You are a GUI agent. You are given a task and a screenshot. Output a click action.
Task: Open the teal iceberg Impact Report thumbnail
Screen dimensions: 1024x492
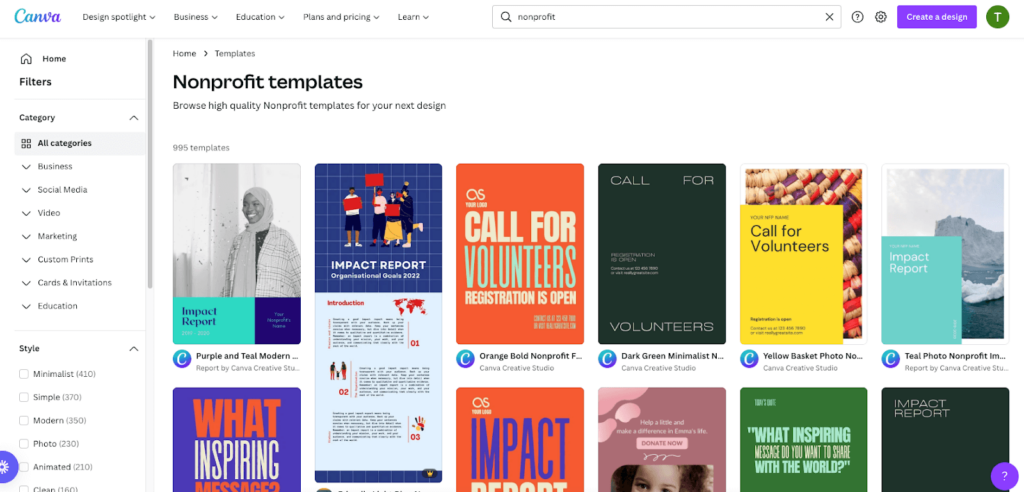945,254
